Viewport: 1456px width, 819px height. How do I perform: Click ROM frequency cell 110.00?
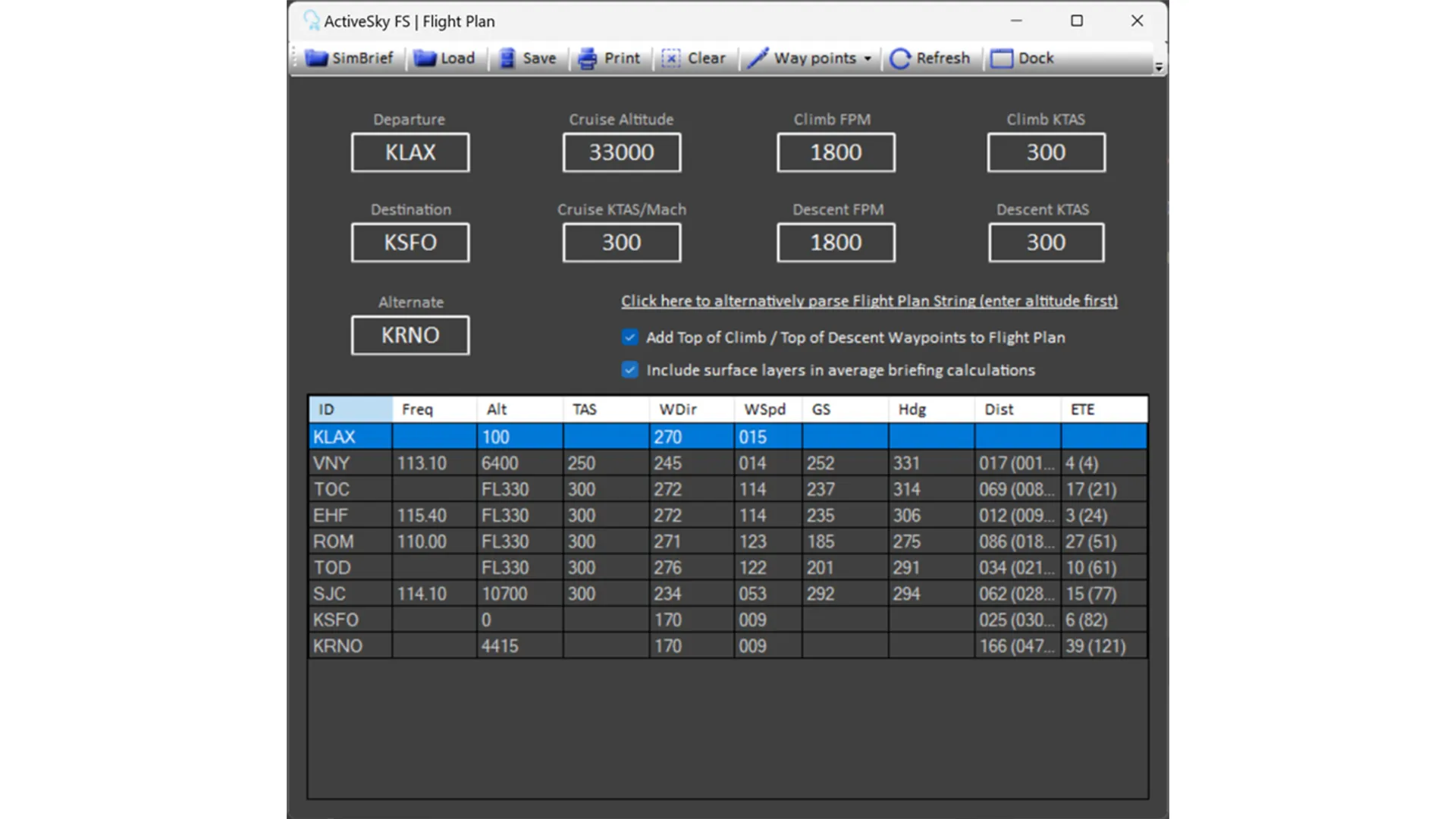pos(435,541)
